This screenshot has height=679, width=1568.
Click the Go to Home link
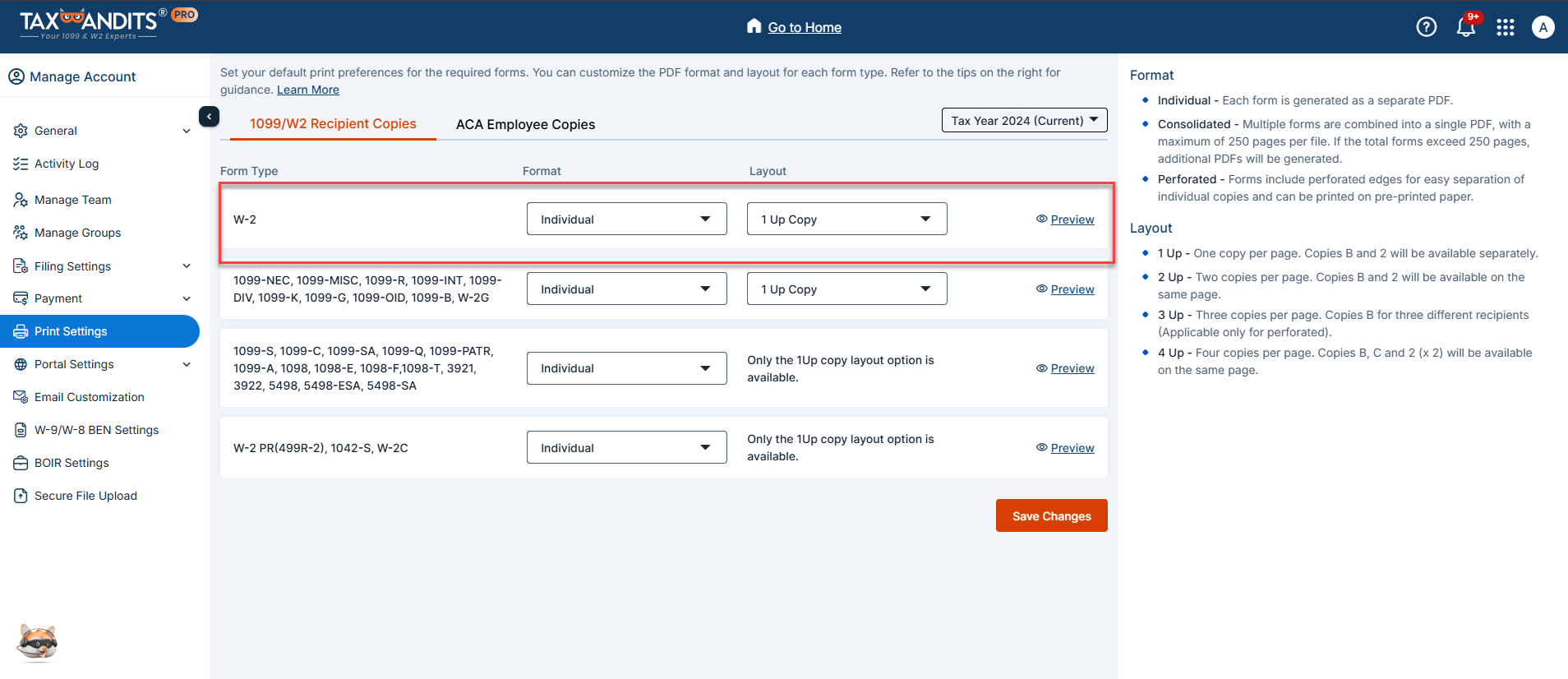pyautogui.click(x=805, y=27)
